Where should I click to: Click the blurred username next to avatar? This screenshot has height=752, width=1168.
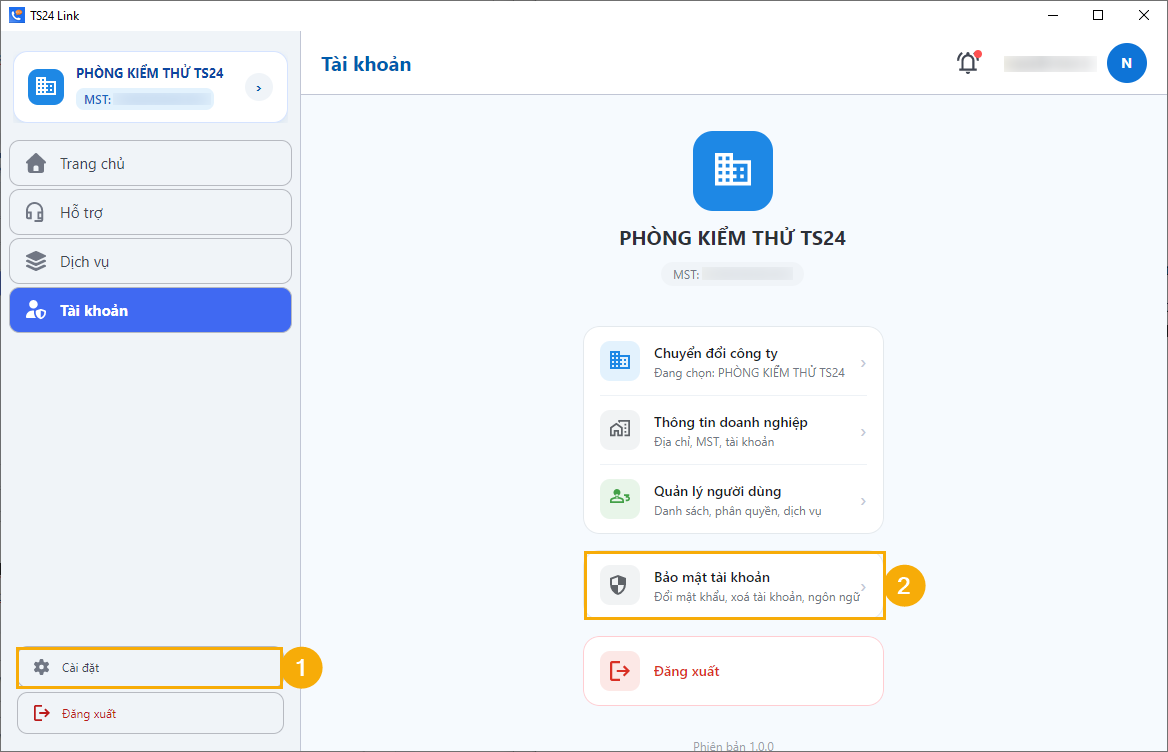[1050, 63]
